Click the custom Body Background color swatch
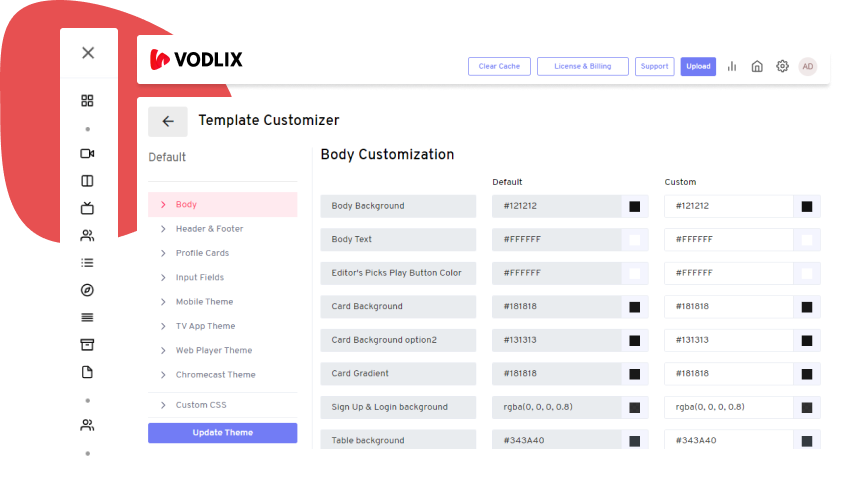Image resolution: width=854 pixels, height=500 pixels. (x=806, y=207)
